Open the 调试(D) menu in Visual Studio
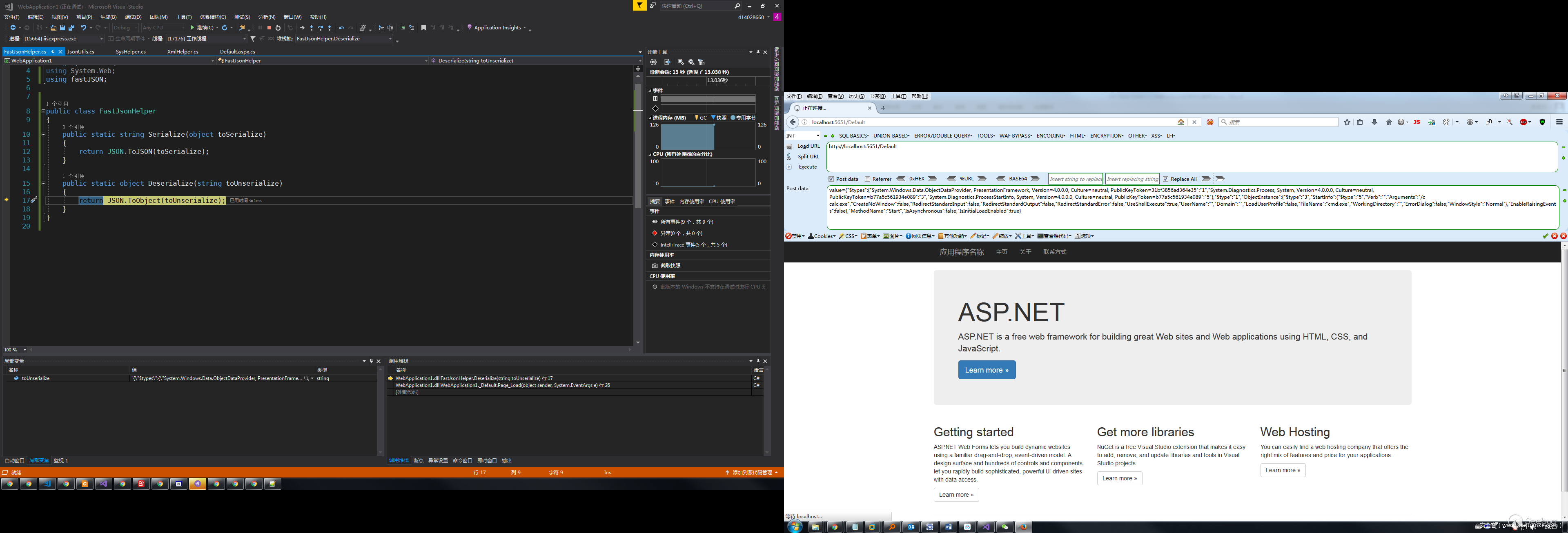 click(x=133, y=17)
